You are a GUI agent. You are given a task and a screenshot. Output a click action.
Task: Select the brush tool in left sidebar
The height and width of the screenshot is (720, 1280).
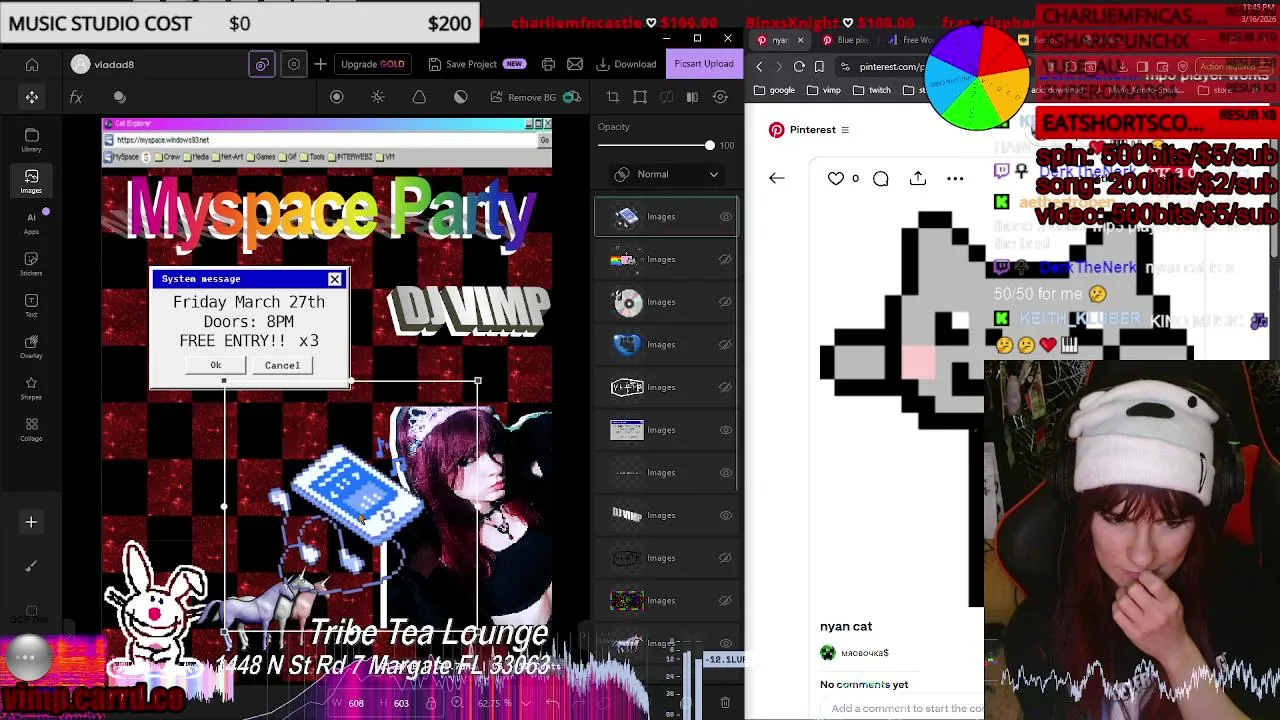click(x=31, y=566)
